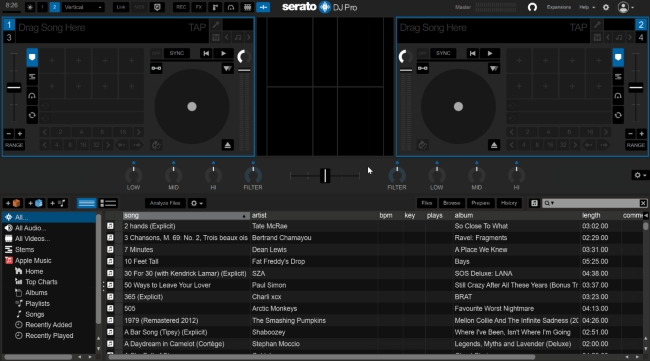This screenshot has width=650, height=361.
Task: Open the MIDI mapping mode
Action: pyautogui.click(x=139, y=7)
